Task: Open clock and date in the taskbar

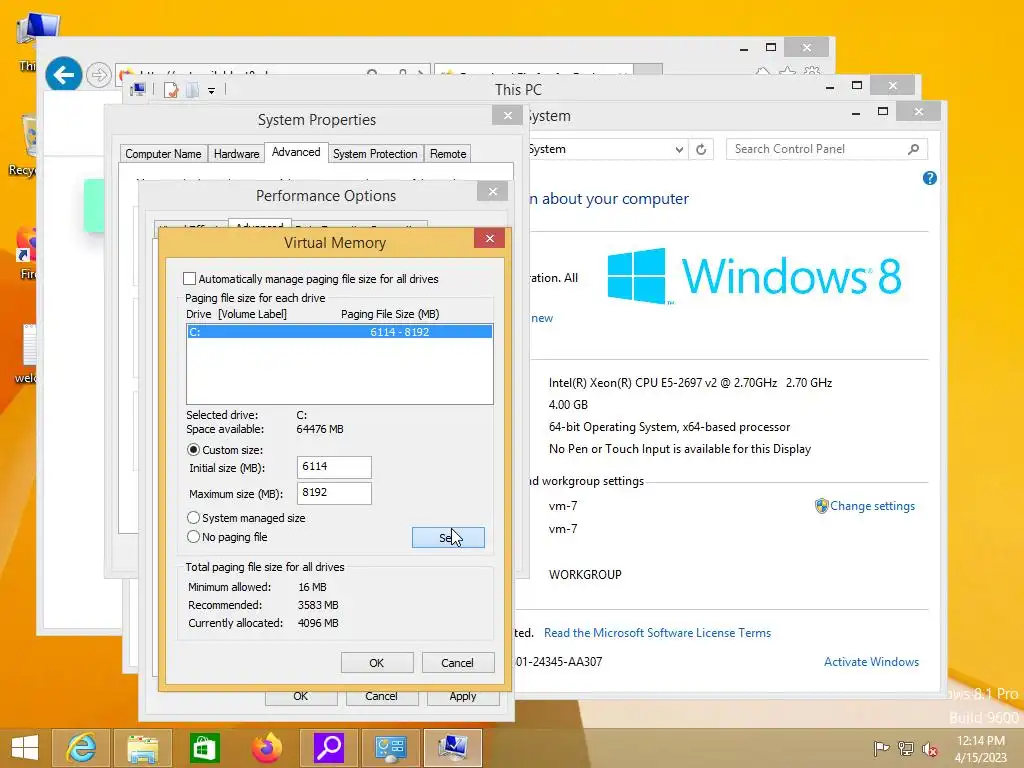Action: tap(980, 748)
